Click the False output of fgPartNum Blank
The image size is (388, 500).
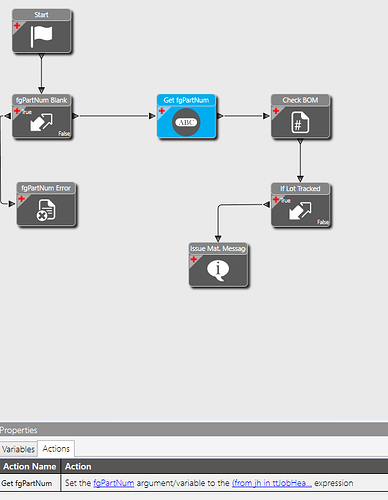click(x=64, y=134)
